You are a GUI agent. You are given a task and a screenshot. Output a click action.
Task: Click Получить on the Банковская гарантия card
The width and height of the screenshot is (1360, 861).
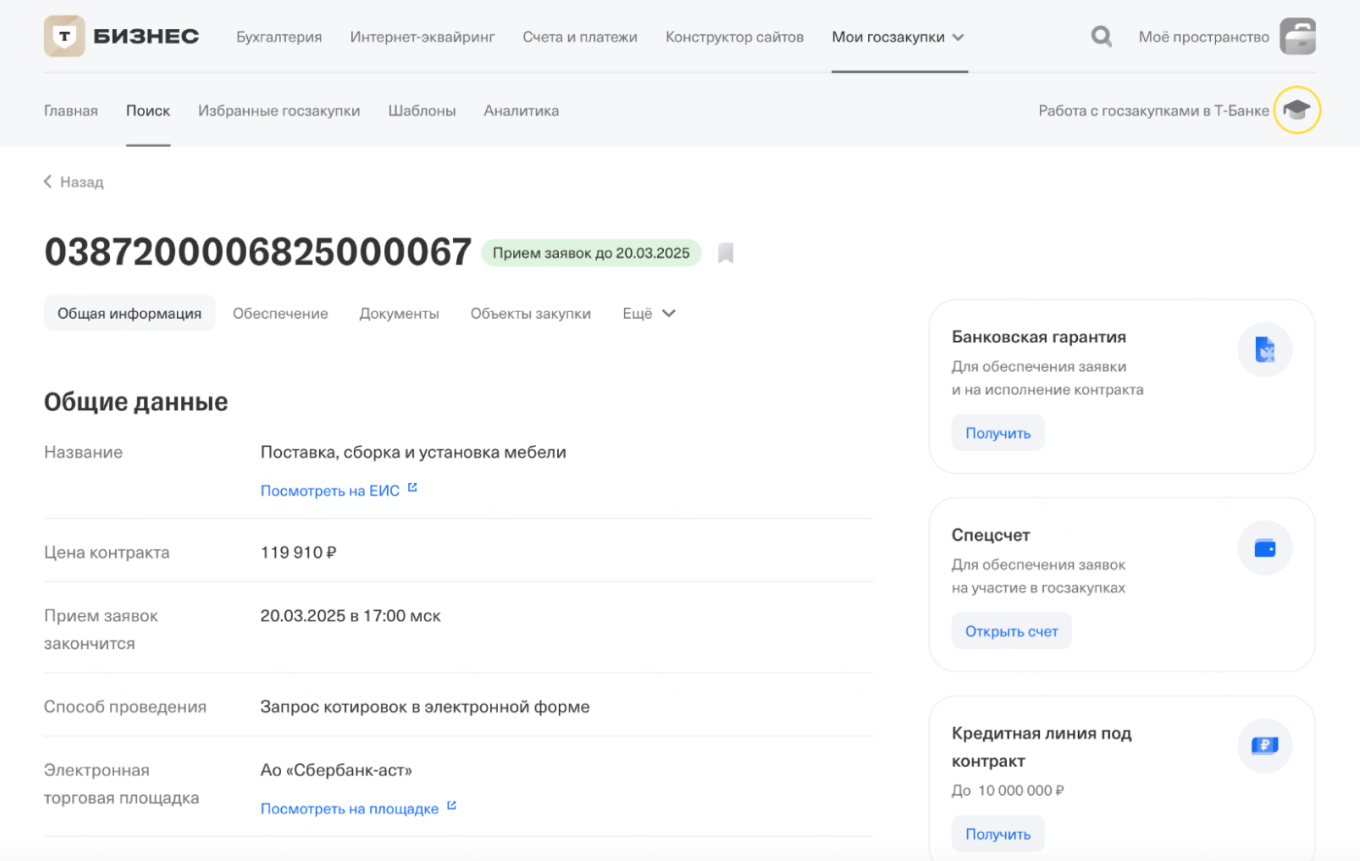click(x=998, y=432)
